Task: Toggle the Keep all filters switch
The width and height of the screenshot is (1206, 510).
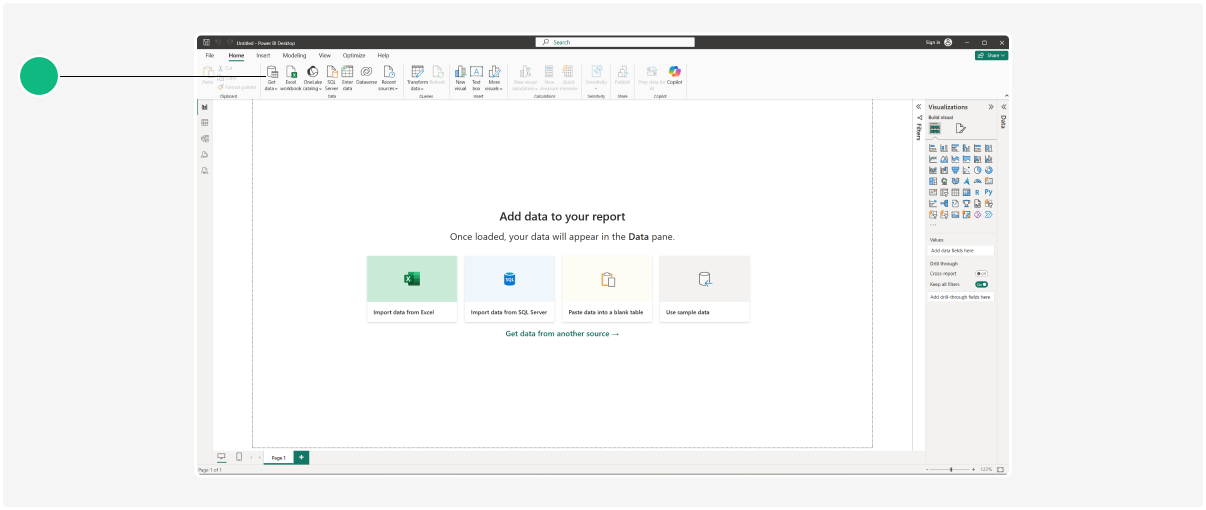Action: 981,284
